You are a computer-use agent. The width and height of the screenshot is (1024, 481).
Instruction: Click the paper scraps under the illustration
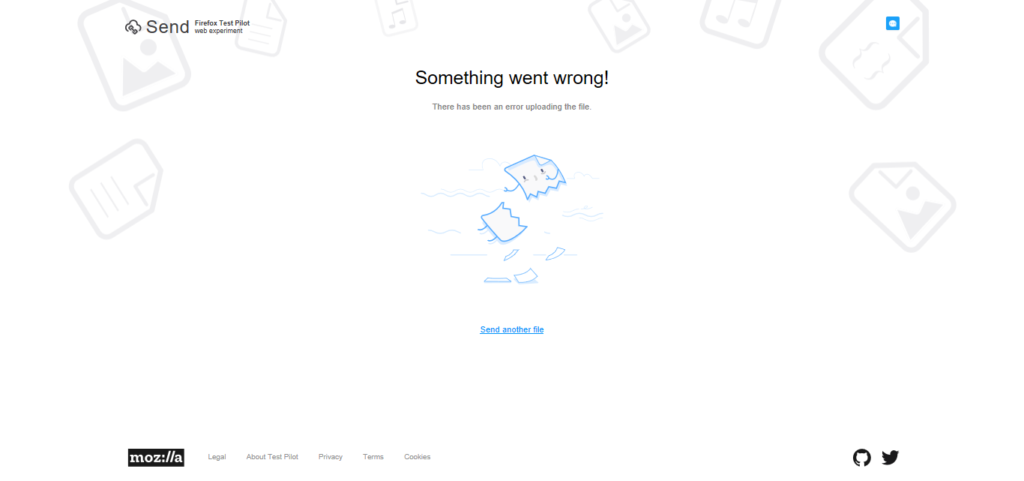[524, 266]
